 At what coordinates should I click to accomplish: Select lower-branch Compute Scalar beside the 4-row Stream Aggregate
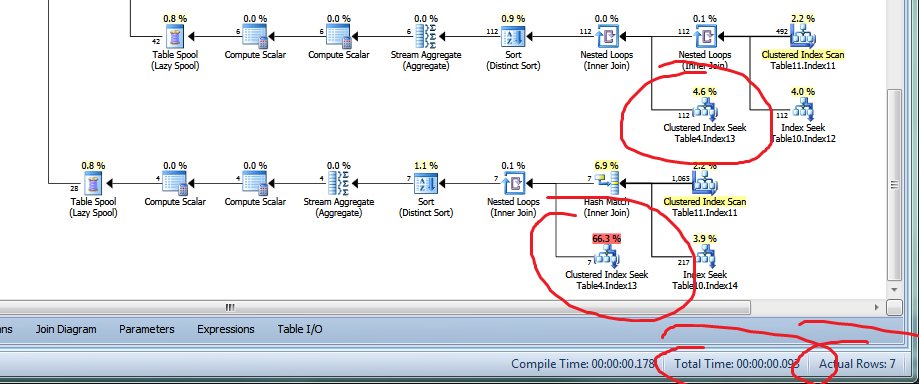click(x=256, y=184)
